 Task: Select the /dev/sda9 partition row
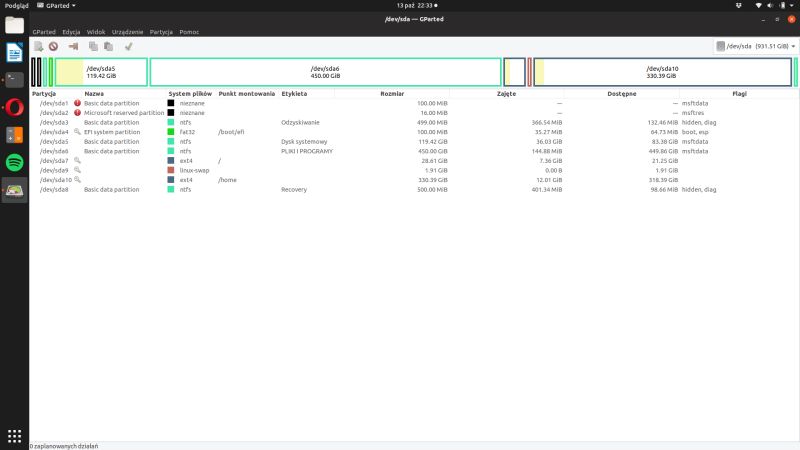tap(414, 170)
